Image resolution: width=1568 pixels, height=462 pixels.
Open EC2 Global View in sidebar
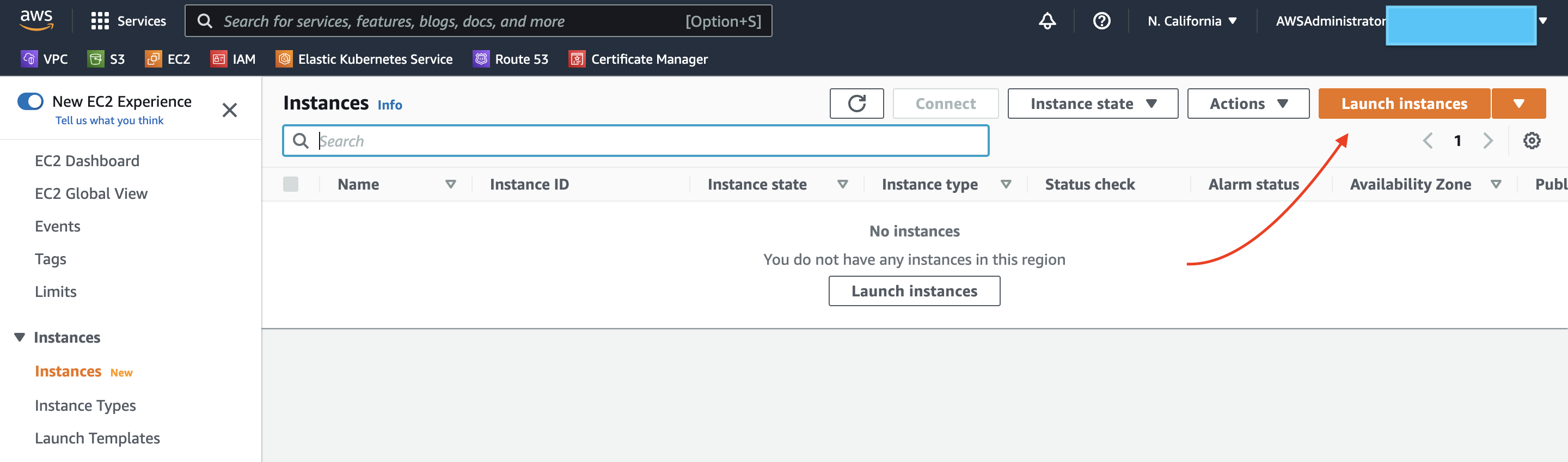coord(91,194)
